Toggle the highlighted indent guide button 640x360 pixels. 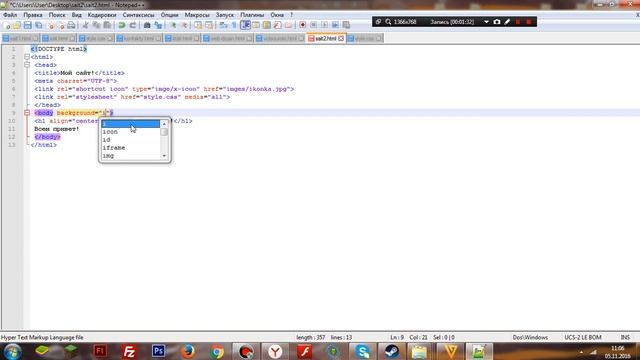[x=245, y=25]
